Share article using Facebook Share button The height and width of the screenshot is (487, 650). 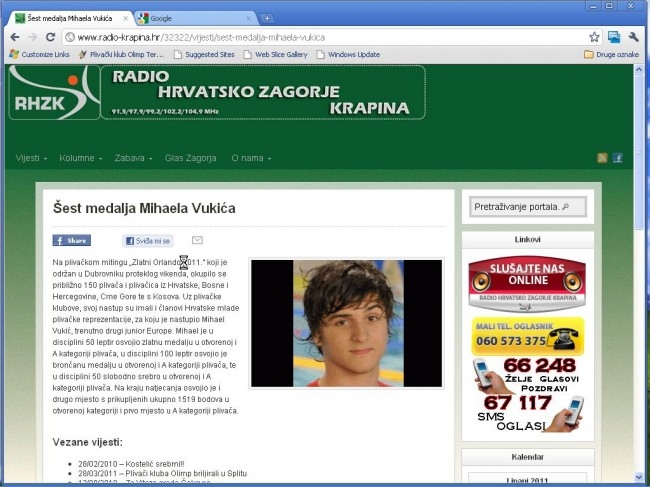72,240
